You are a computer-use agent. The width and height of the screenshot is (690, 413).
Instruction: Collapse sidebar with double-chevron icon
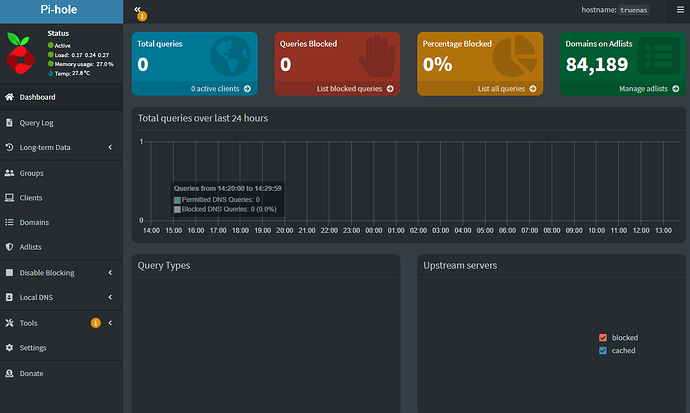point(137,9)
